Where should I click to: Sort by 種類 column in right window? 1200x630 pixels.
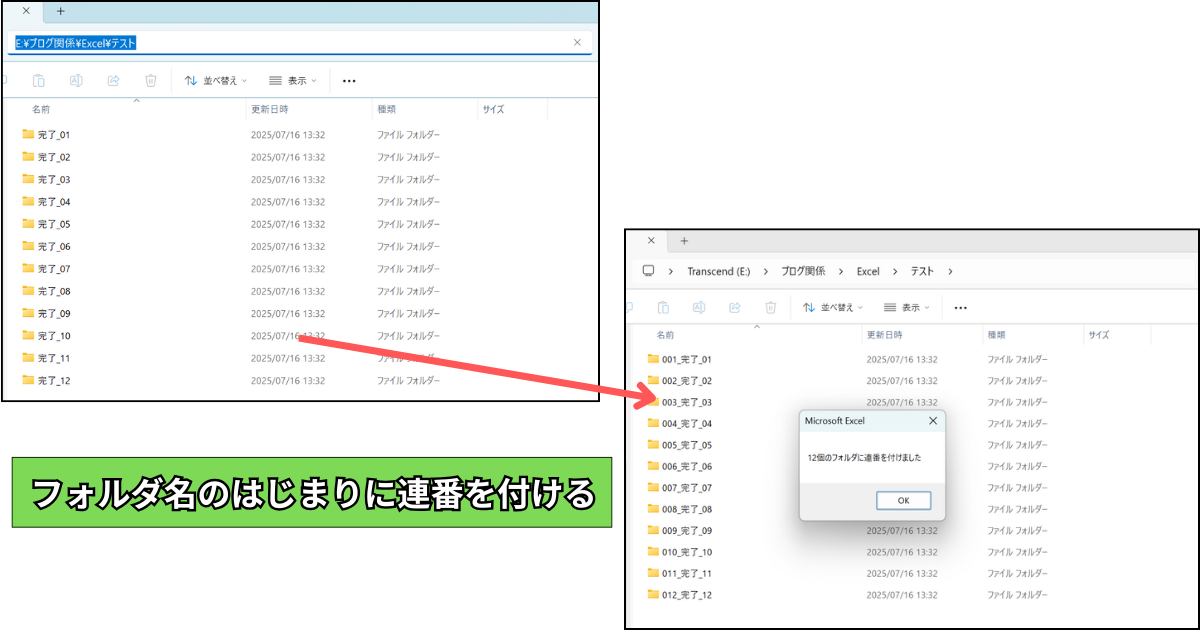(x=996, y=335)
